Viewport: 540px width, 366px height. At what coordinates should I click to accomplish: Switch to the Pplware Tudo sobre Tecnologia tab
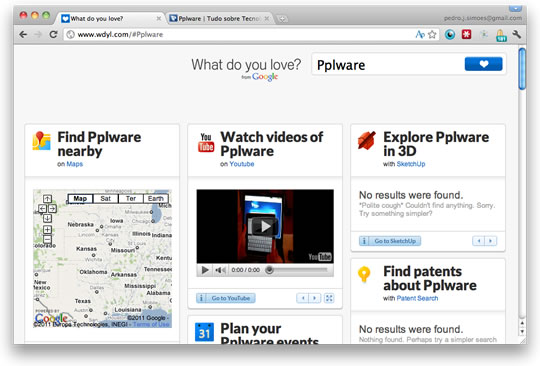[219, 19]
